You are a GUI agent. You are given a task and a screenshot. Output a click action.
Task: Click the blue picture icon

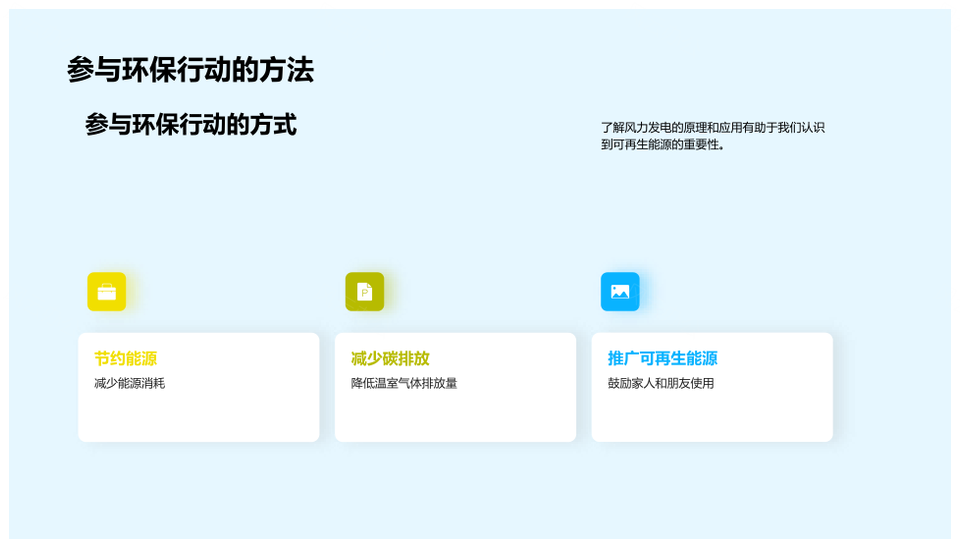tap(619, 291)
